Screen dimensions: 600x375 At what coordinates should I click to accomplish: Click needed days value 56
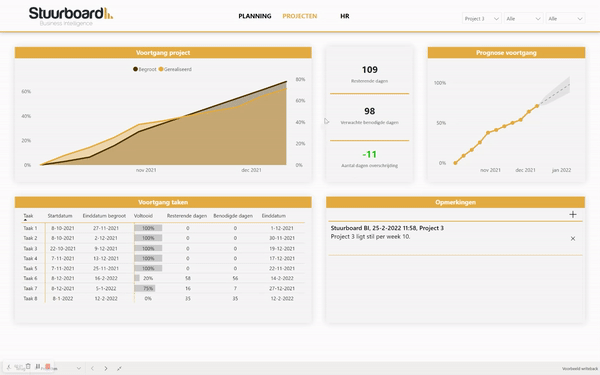pos(235,278)
